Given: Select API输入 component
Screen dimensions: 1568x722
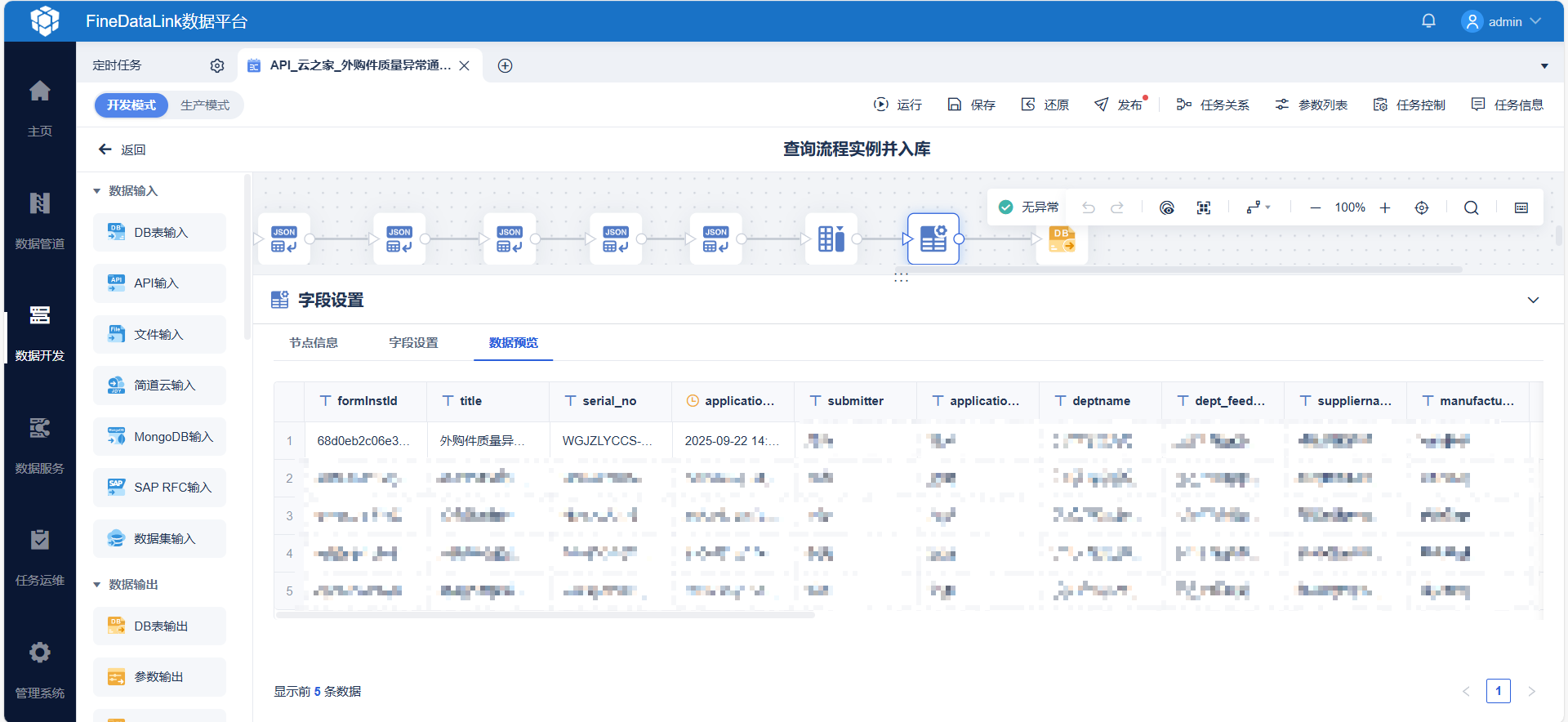Looking at the screenshot, I should pyautogui.click(x=159, y=283).
